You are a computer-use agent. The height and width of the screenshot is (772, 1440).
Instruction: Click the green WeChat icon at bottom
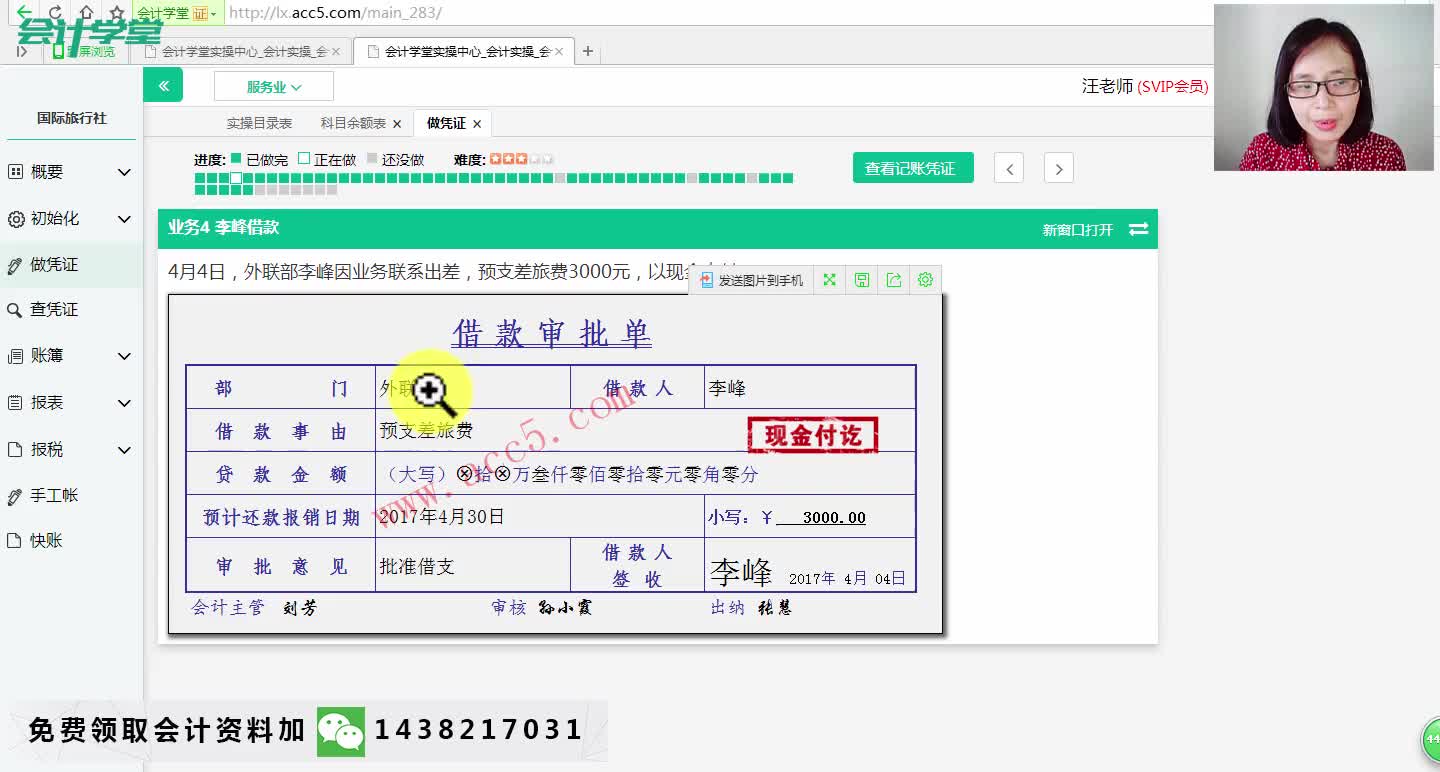(341, 731)
